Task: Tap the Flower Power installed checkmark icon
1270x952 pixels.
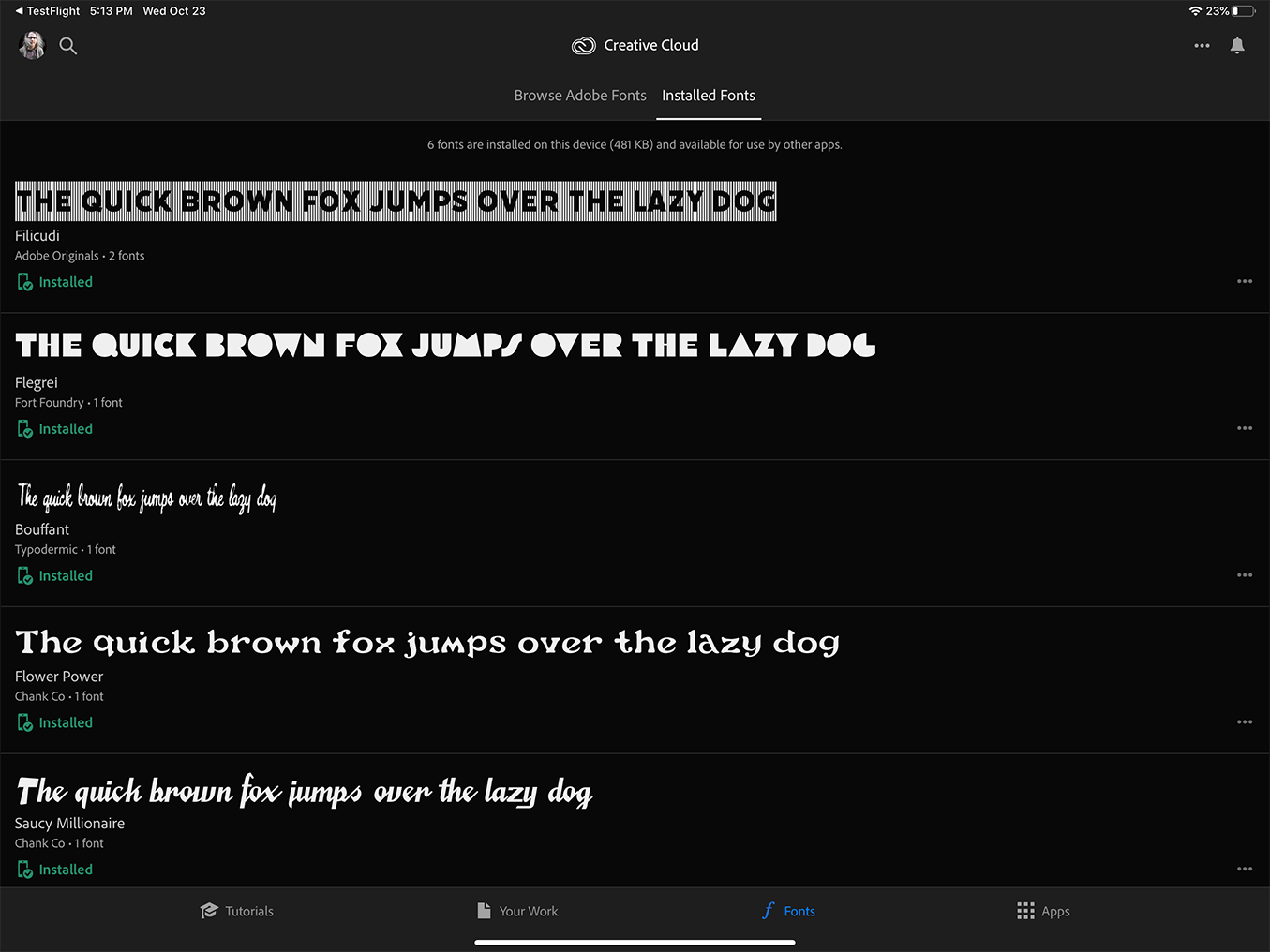Action: click(25, 723)
